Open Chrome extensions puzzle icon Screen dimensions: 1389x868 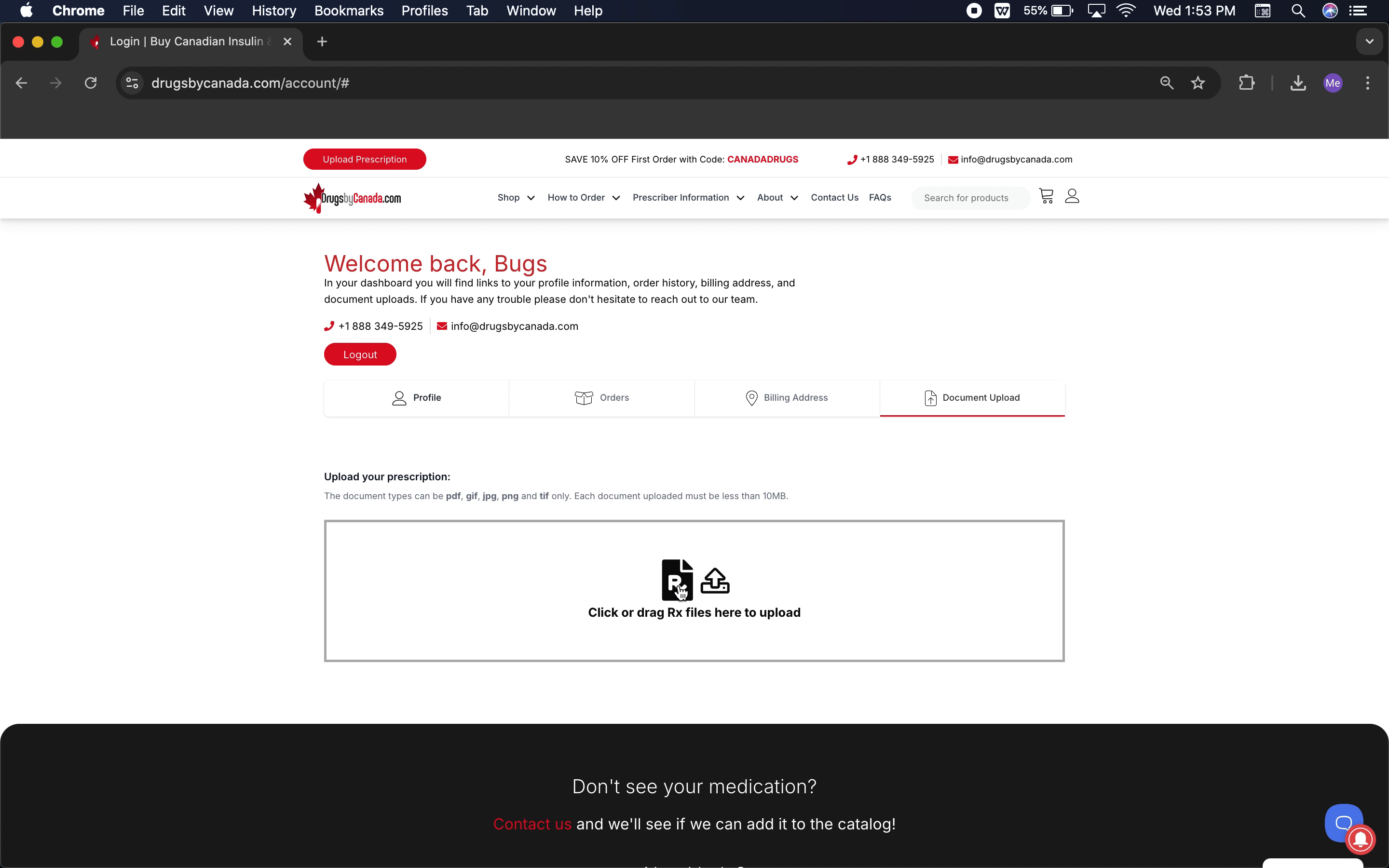tap(1246, 83)
